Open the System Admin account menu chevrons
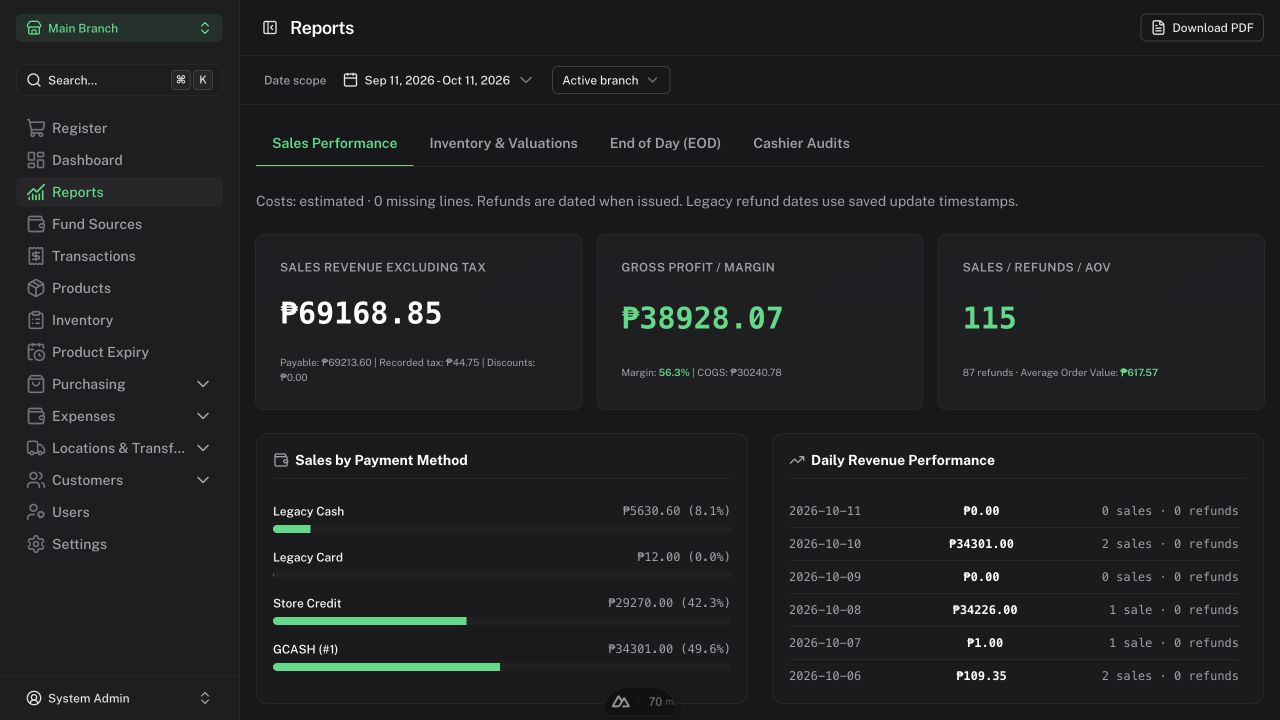Screen dimensions: 1280x720 pyautogui.click(x=205, y=698)
